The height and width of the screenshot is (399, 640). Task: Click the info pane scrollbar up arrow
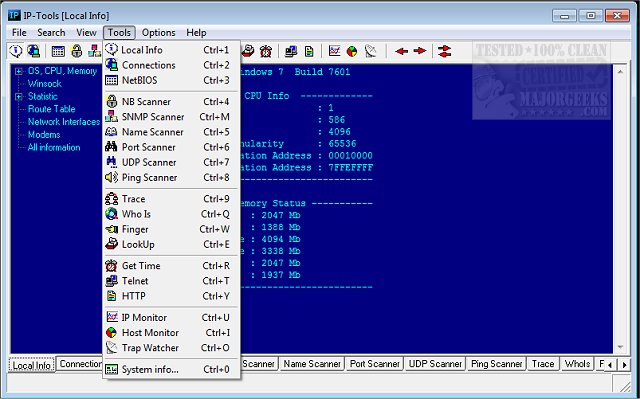(x=620, y=72)
